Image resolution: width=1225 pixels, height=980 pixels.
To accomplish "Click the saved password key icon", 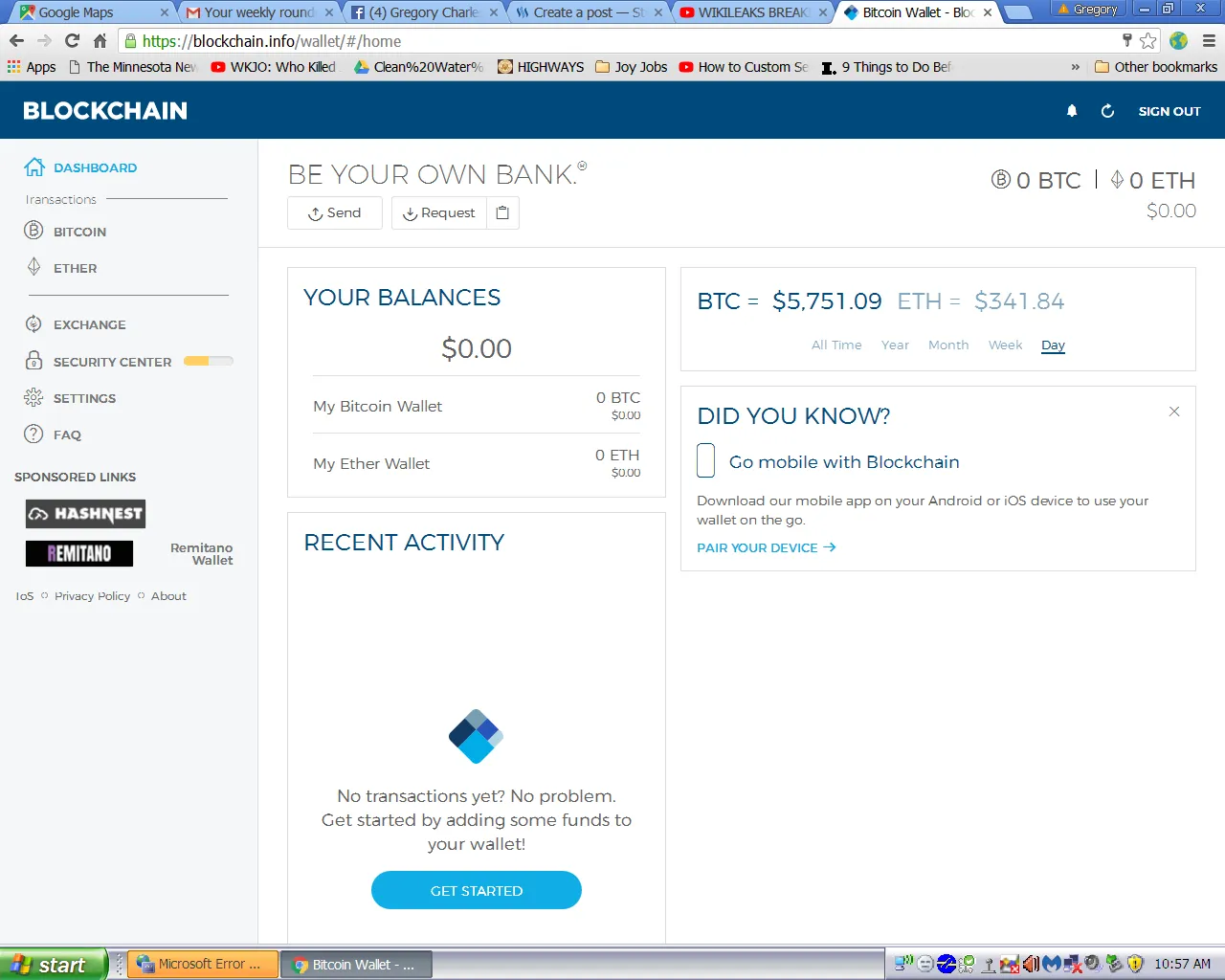I will (x=1127, y=39).
